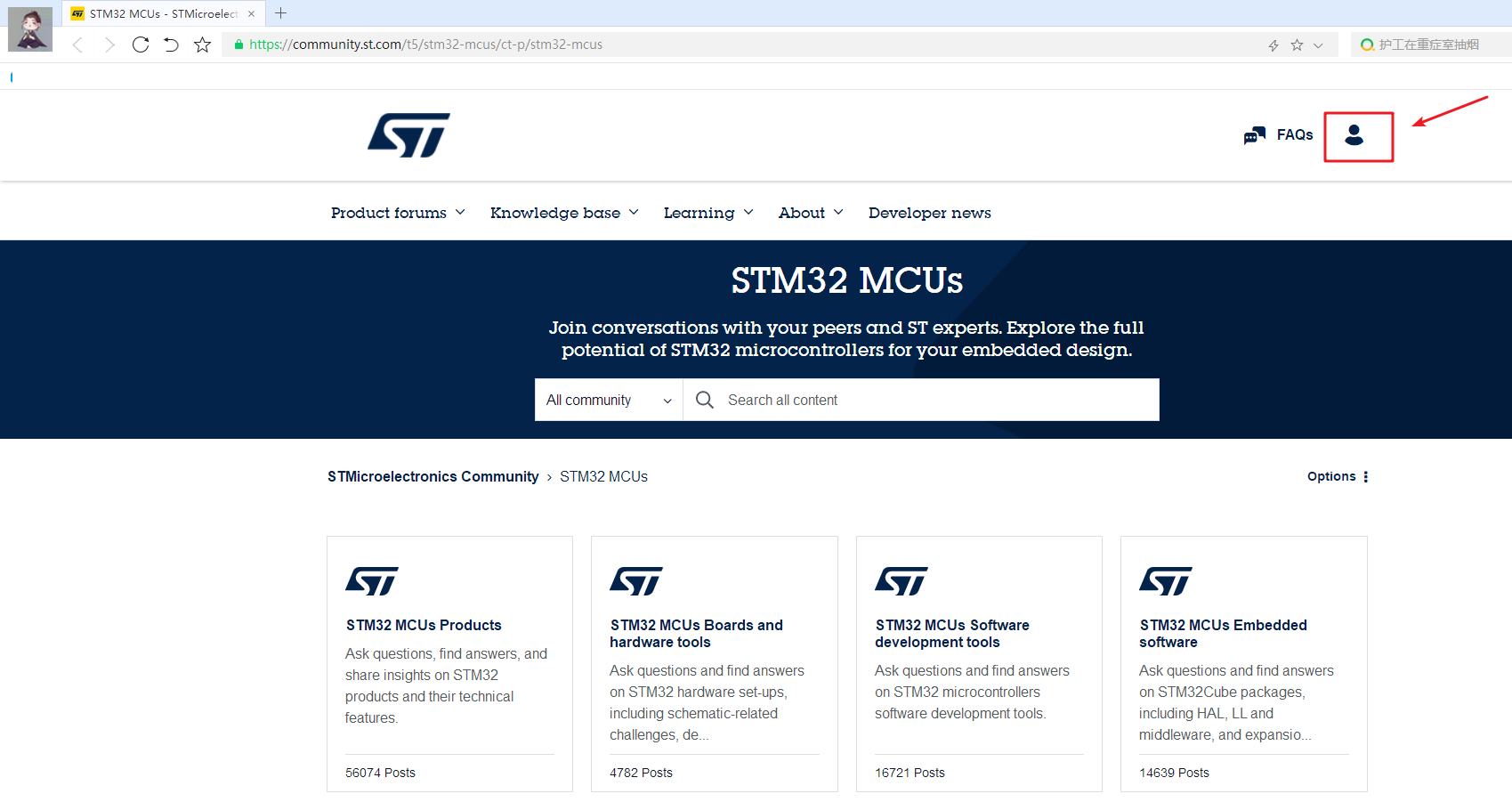Click the ST logo on Boards and hardware tools card
Image resolution: width=1512 pixels, height=802 pixels.
[636, 581]
